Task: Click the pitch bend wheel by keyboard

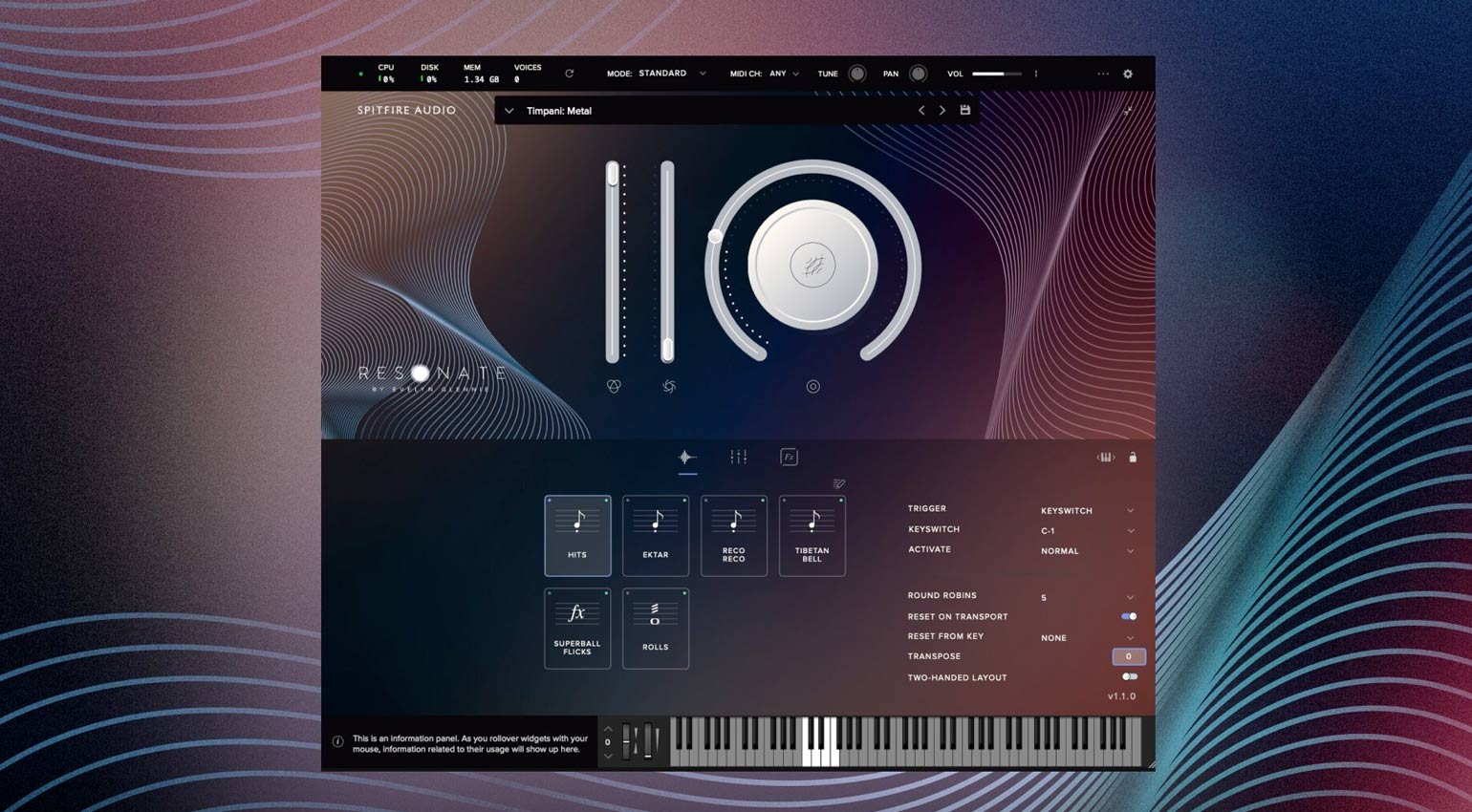Action: point(626,742)
